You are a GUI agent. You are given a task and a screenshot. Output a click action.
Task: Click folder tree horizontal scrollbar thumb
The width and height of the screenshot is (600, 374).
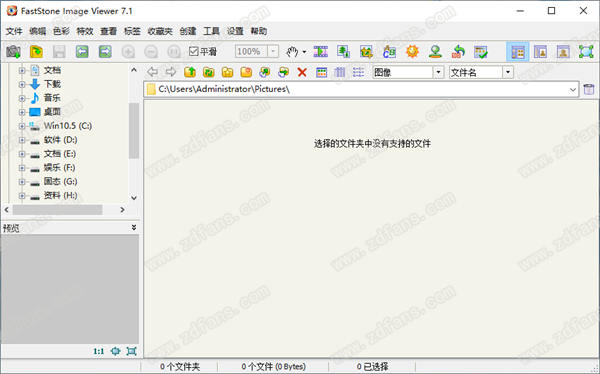(x=57, y=210)
